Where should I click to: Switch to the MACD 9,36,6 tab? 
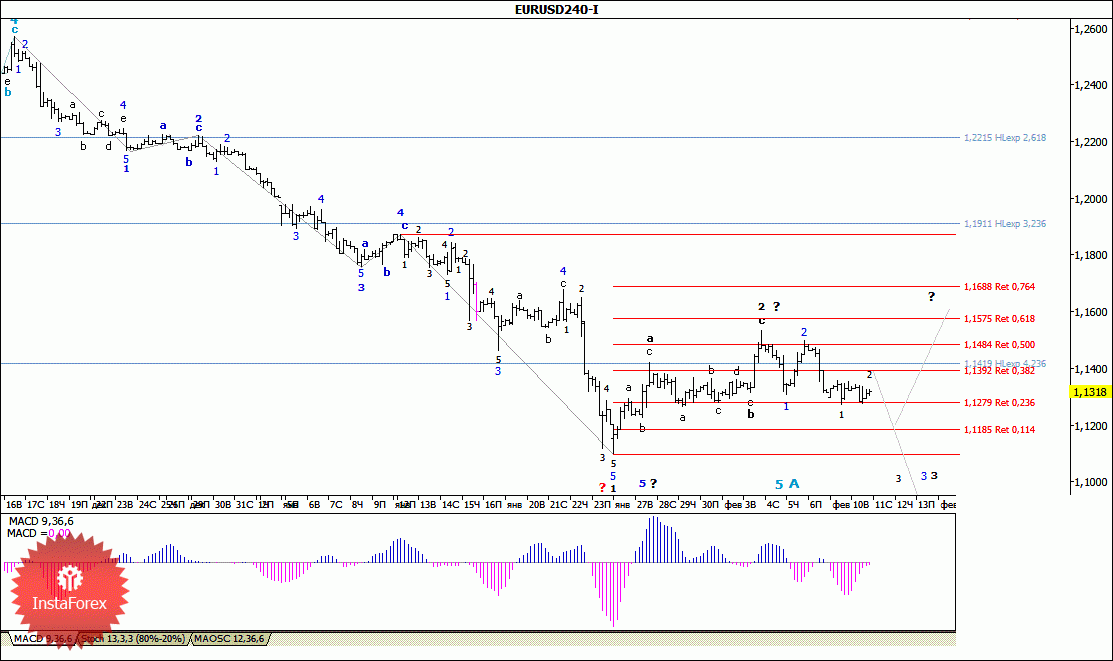click(43, 638)
